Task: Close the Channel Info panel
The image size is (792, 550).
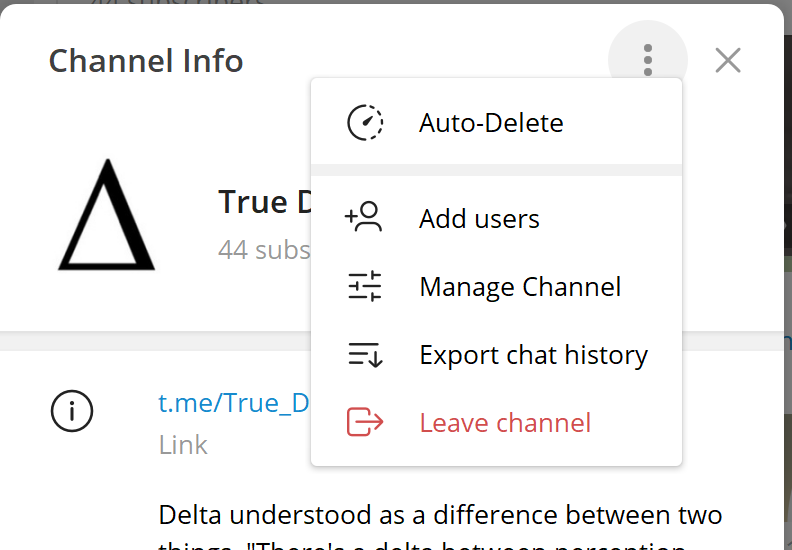Action: (728, 60)
